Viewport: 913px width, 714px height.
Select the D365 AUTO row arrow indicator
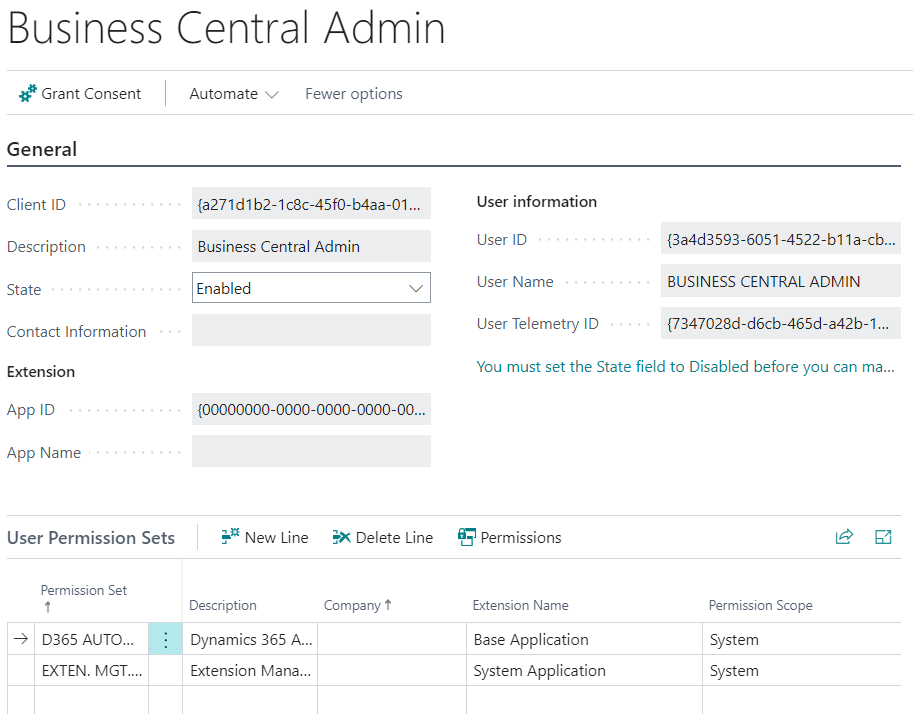(x=21, y=640)
